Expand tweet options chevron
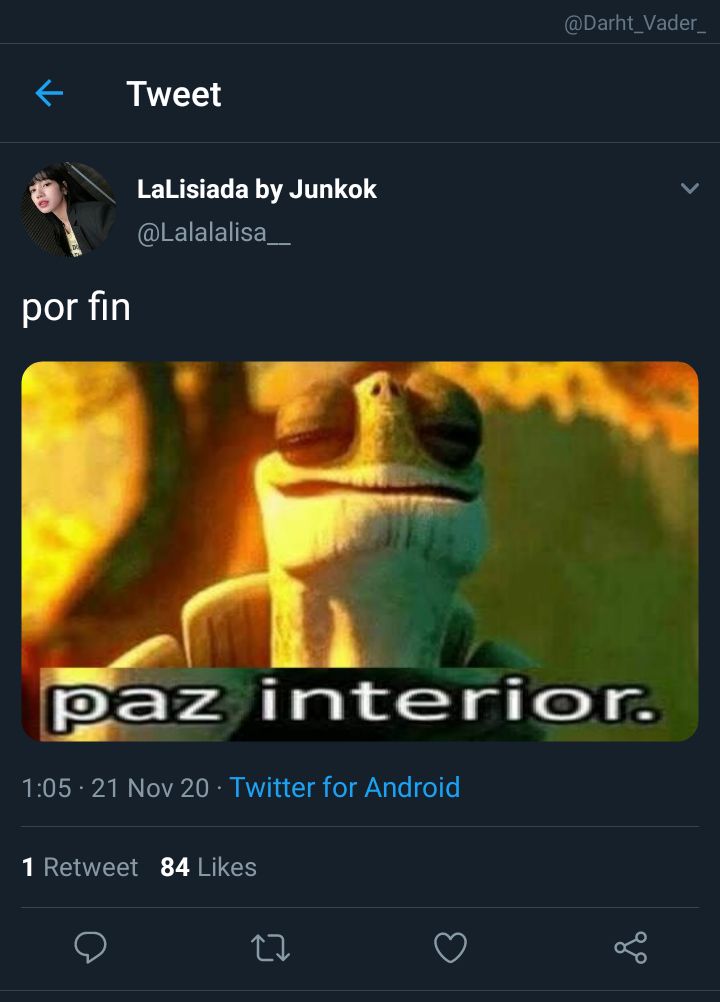720x1002 pixels. tap(689, 188)
